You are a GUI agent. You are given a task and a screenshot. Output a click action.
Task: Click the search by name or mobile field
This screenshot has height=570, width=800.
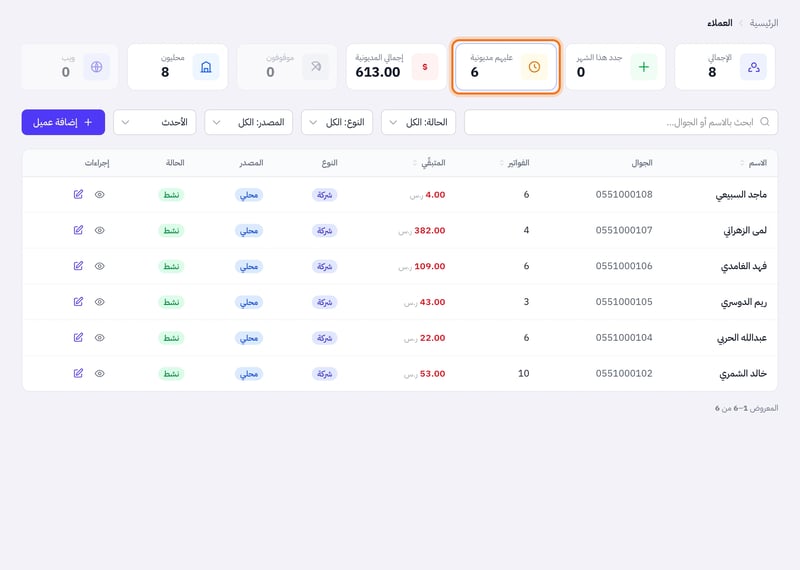point(621,122)
